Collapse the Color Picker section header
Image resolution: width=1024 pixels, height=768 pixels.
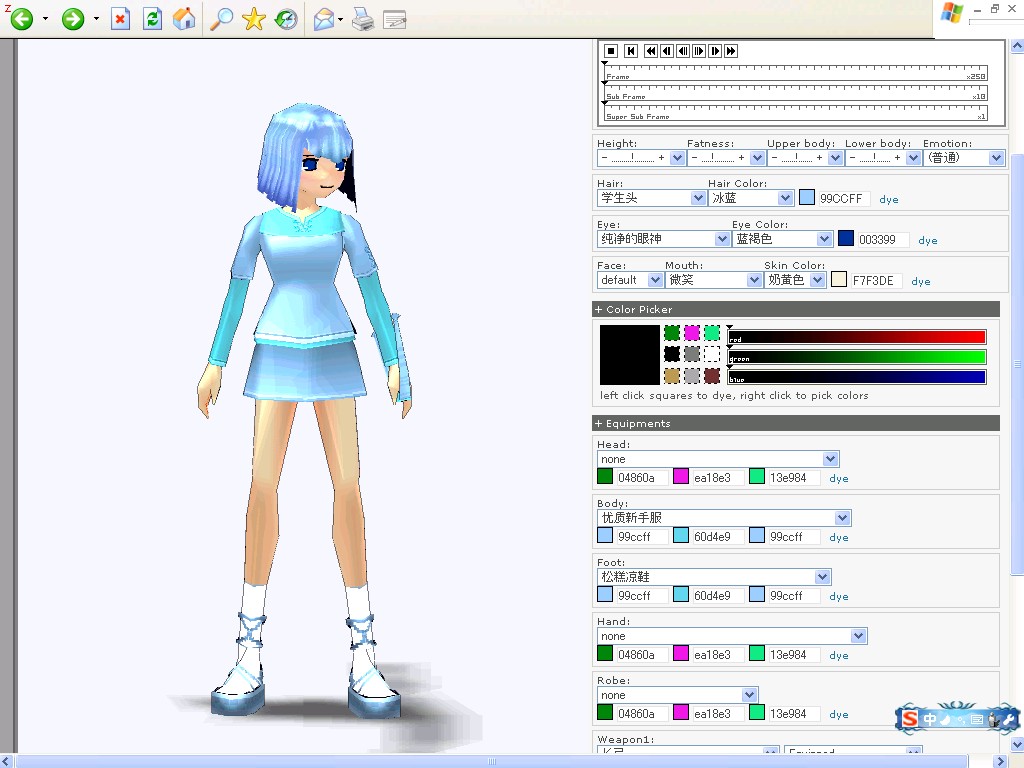coord(795,310)
